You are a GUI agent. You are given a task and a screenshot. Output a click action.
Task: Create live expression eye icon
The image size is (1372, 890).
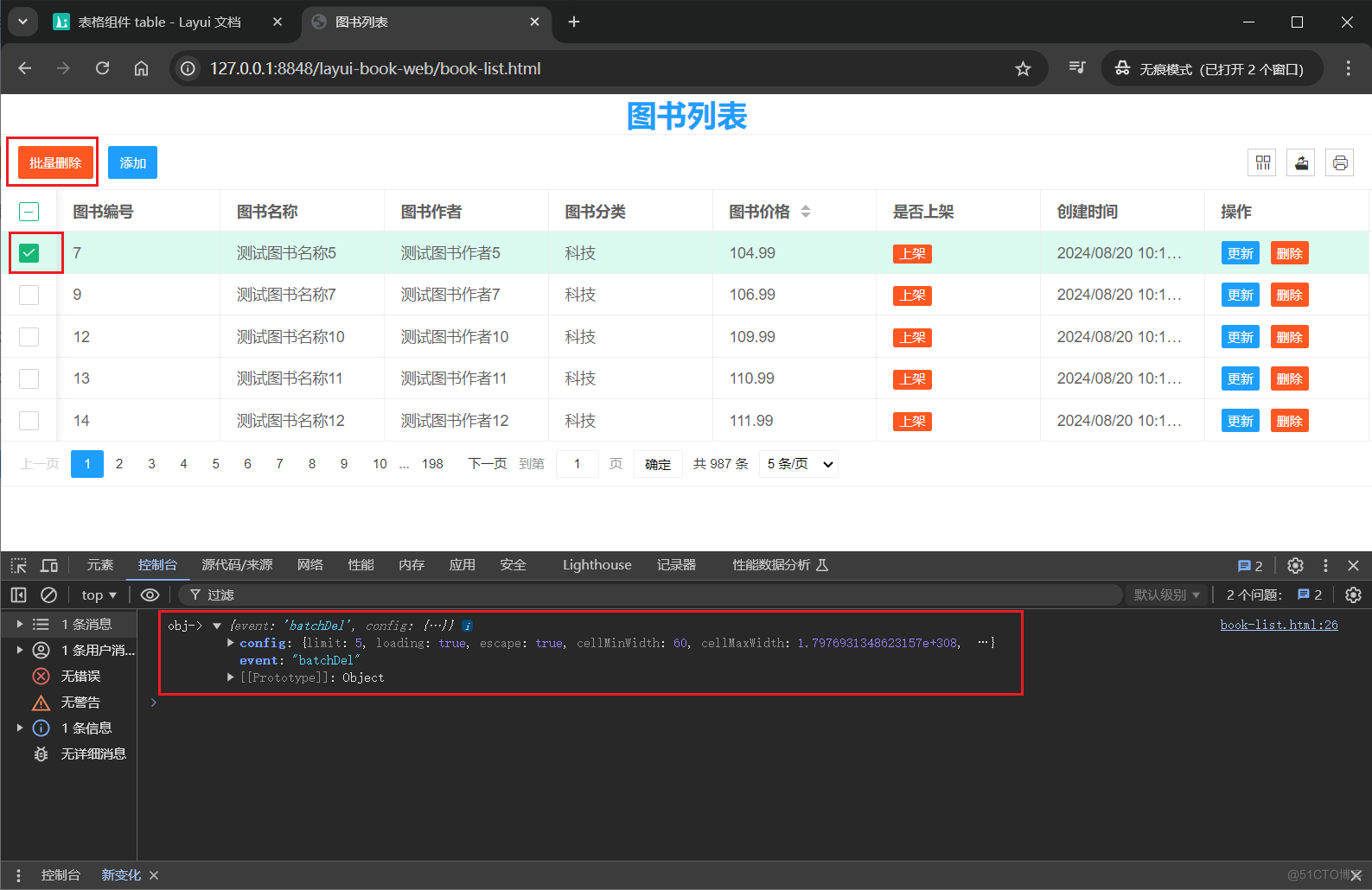click(150, 594)
